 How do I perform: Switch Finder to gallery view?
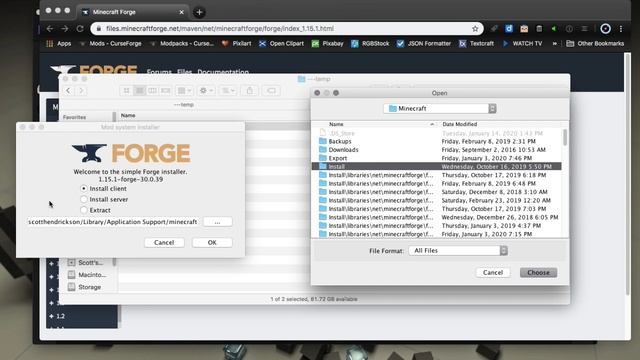[x=166, y=91]
